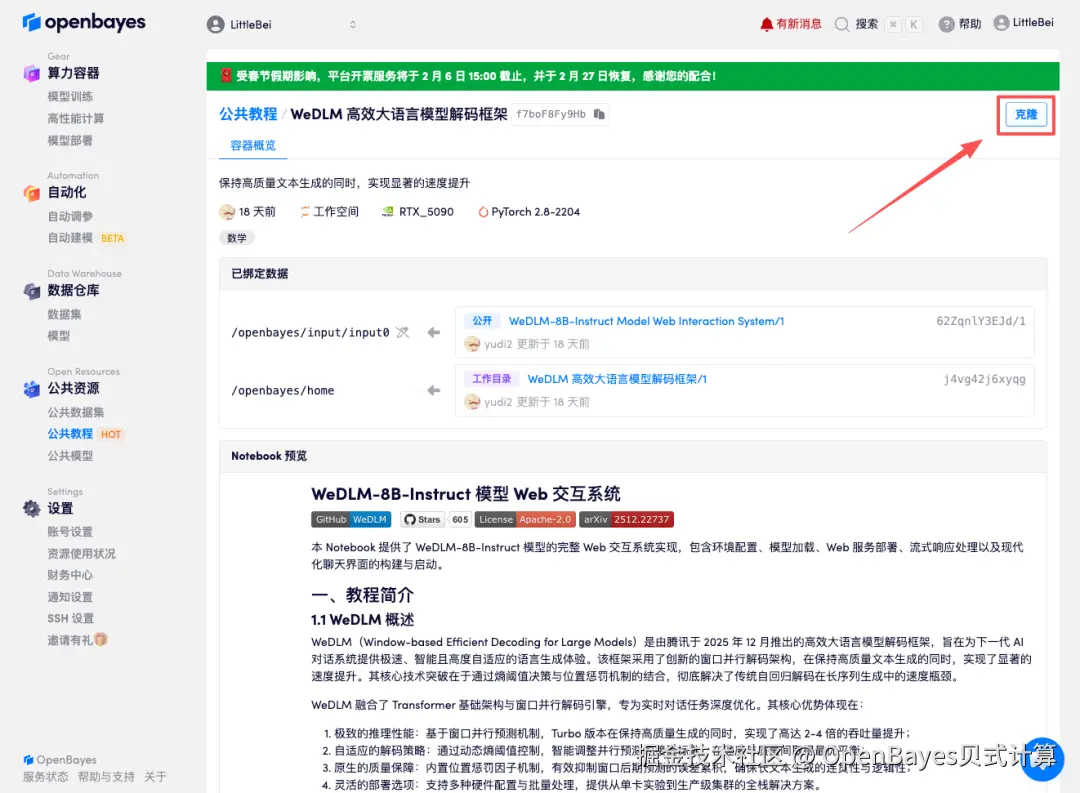Image resolution: width=1080 pixels, height=793 pixels.
Task: Click the blue chat support button
Action: coord(1041,759)
